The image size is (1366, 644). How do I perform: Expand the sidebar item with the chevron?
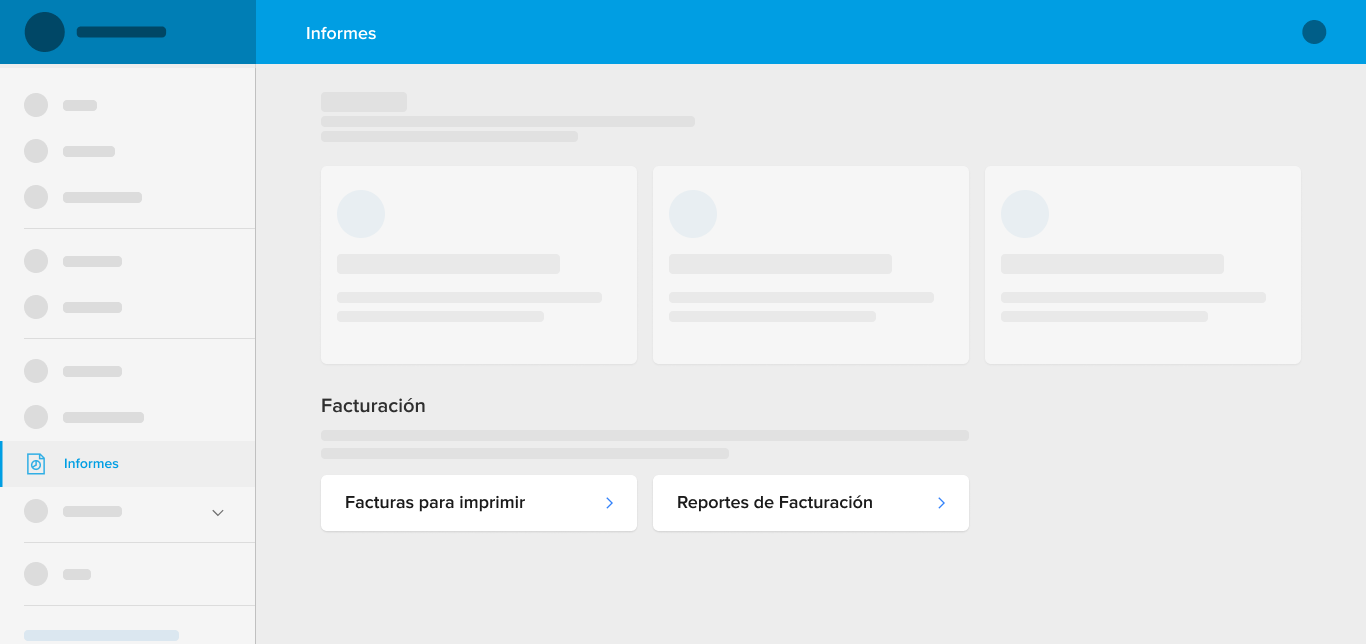(x=218, y=512)
